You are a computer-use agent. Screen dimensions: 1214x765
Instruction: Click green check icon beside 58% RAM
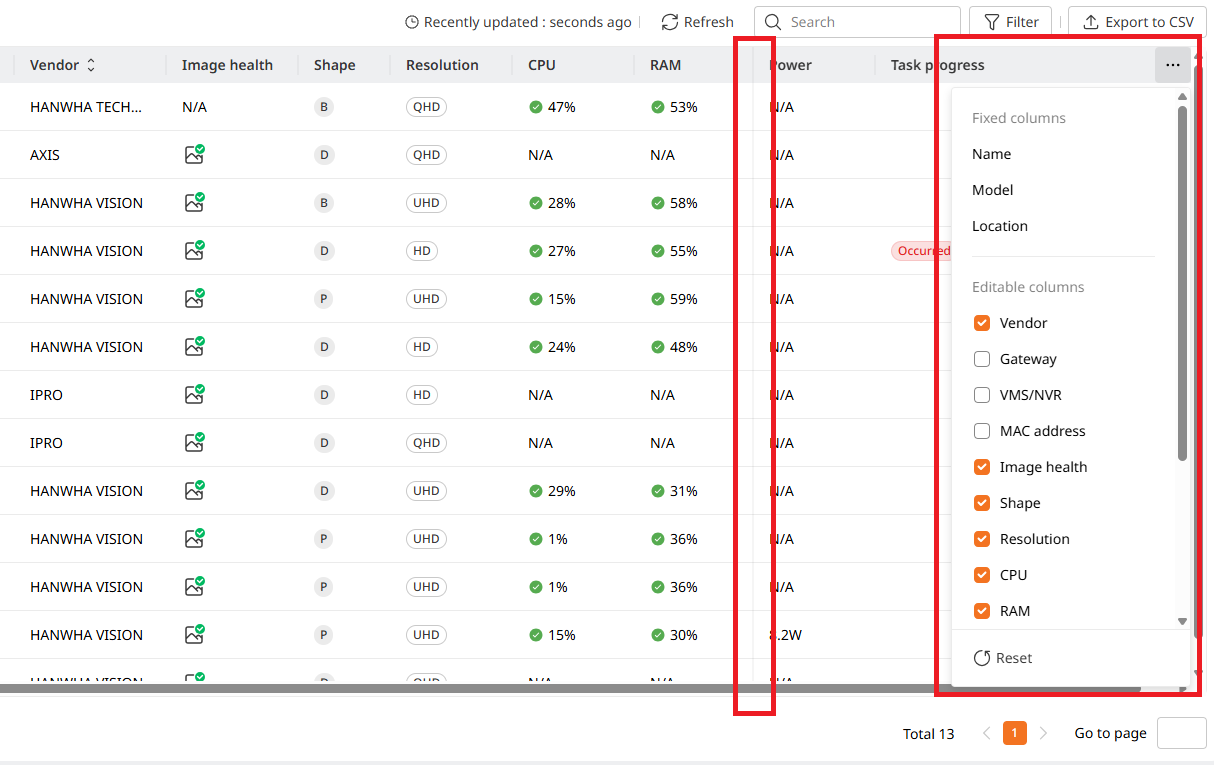tap(658, 203)
